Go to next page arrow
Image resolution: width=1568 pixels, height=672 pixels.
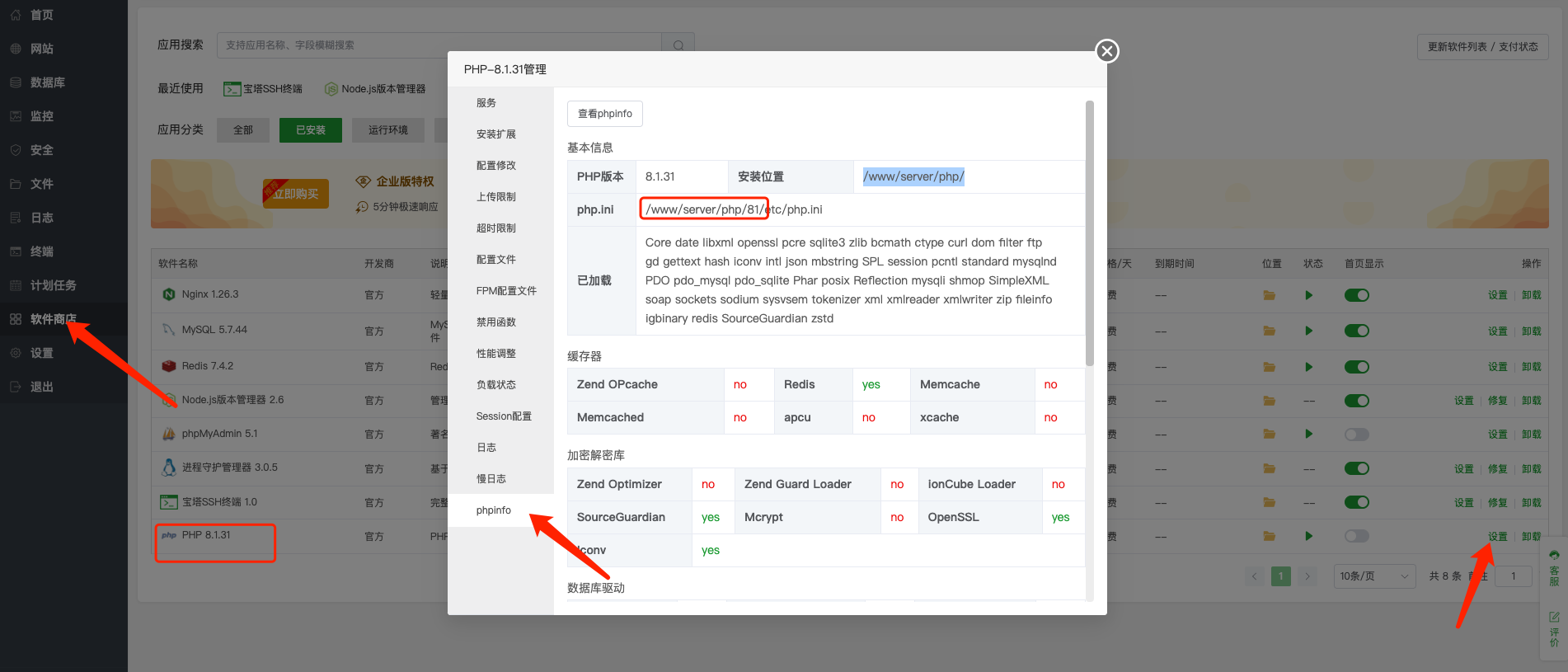(x=1307, y=576)
